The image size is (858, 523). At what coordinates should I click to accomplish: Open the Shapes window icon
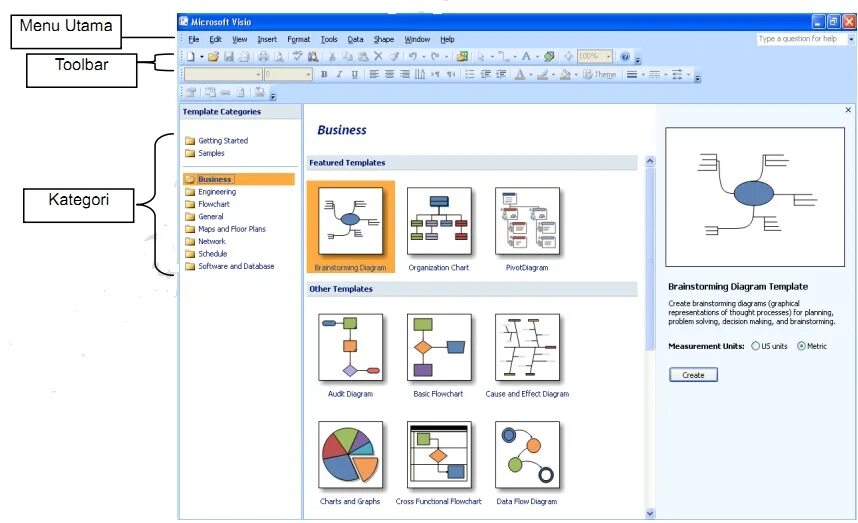pos(462,56)
